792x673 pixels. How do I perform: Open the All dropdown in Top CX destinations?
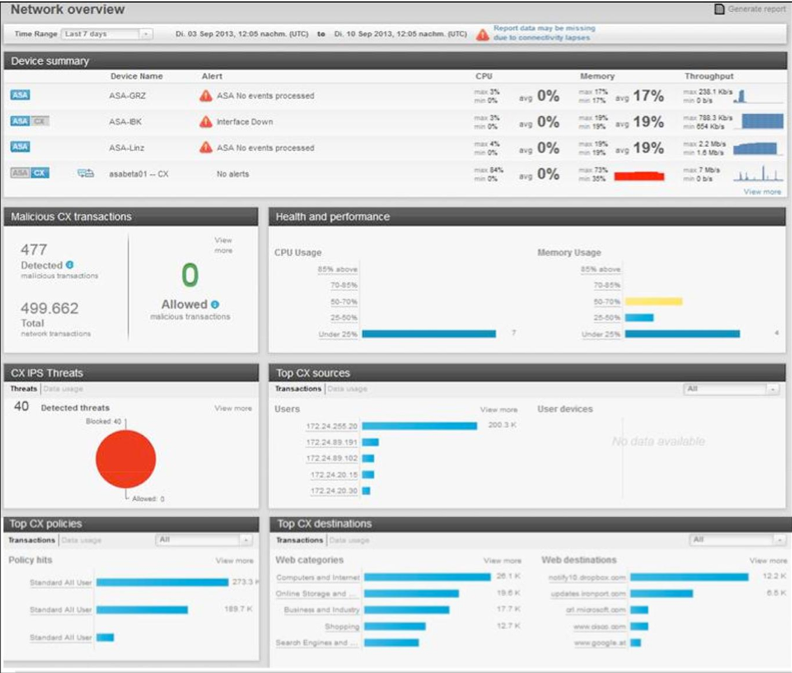(x=731, y=540)
